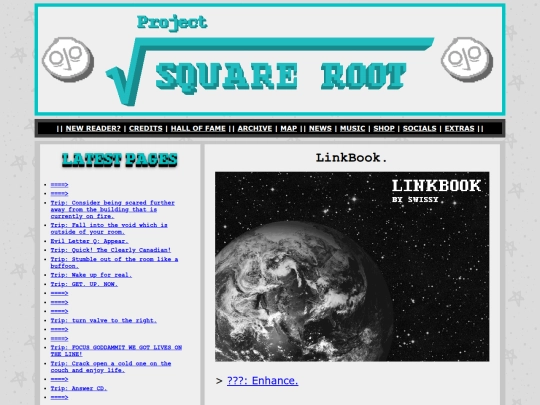The image size is (540, 405).
Task: Open 'Trip: turn valve to the right.' link
Action: click(103, 320)
